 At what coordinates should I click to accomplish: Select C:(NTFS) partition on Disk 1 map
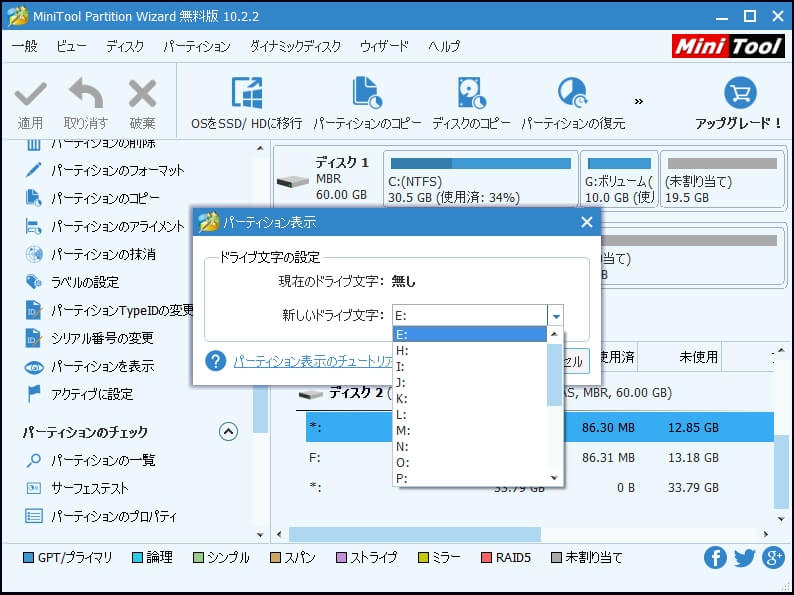pos(481,178)
